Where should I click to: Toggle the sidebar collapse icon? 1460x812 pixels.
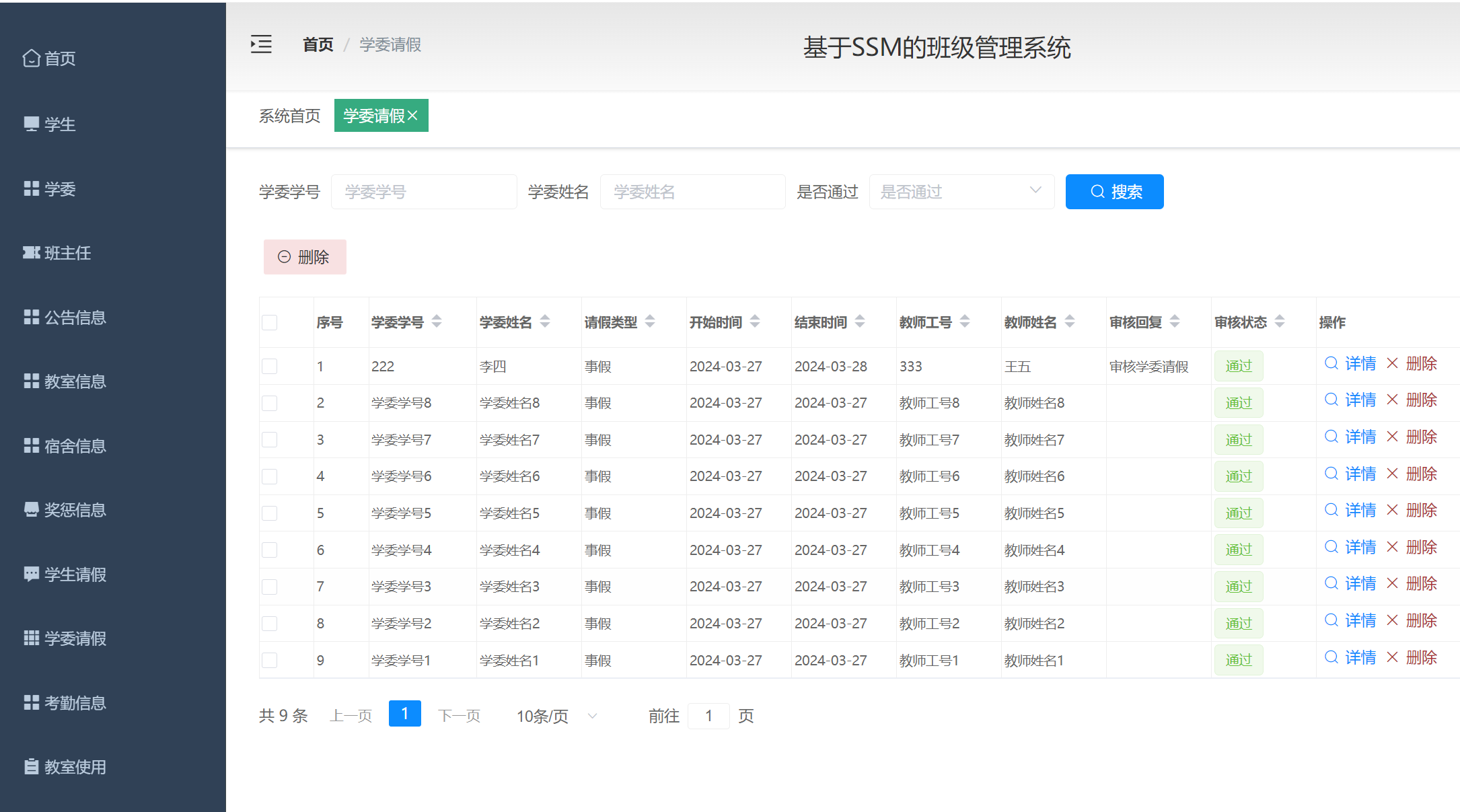[x=261, y=44]
